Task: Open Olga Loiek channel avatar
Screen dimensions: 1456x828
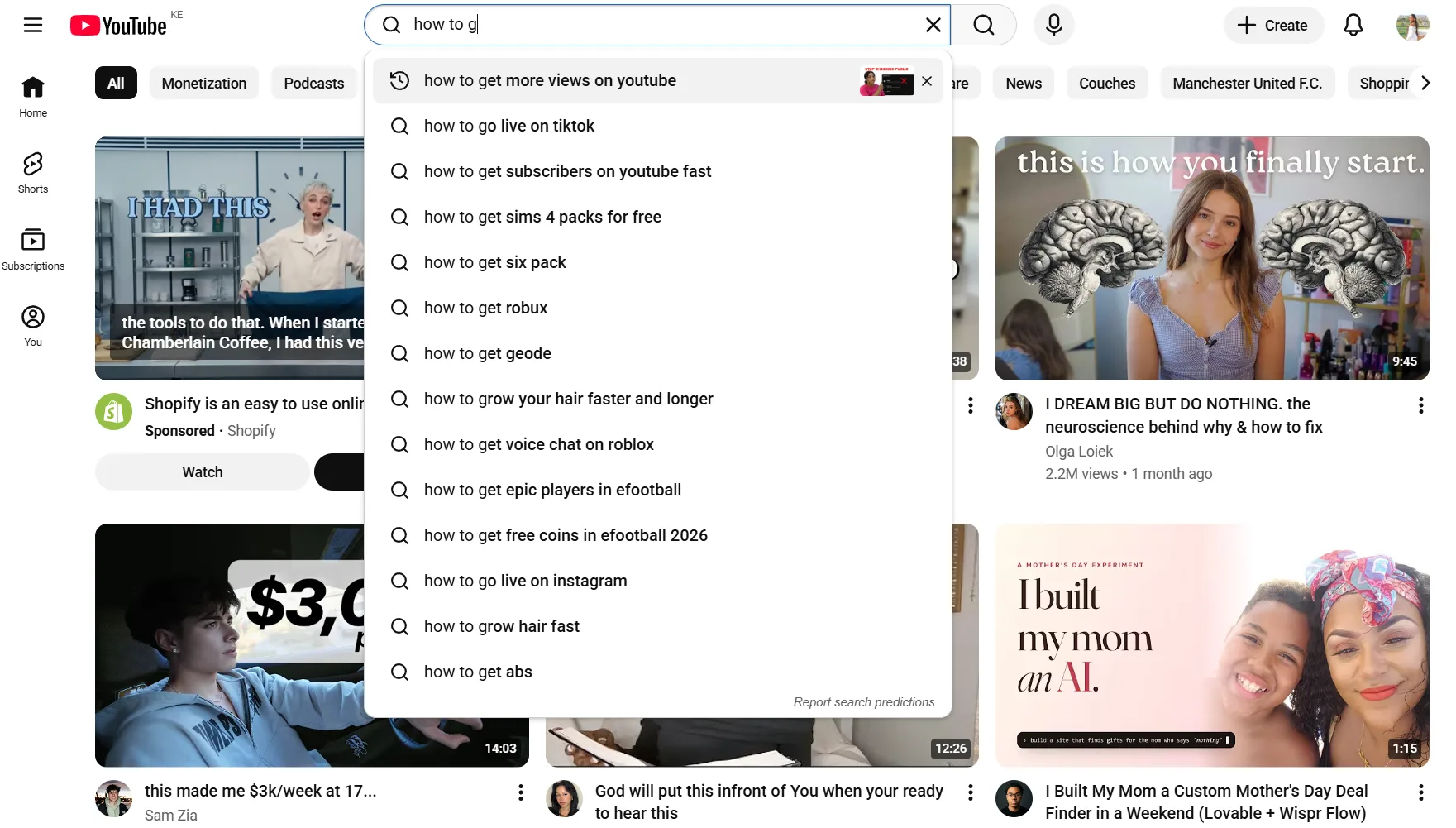Action: pos(1014,412)
